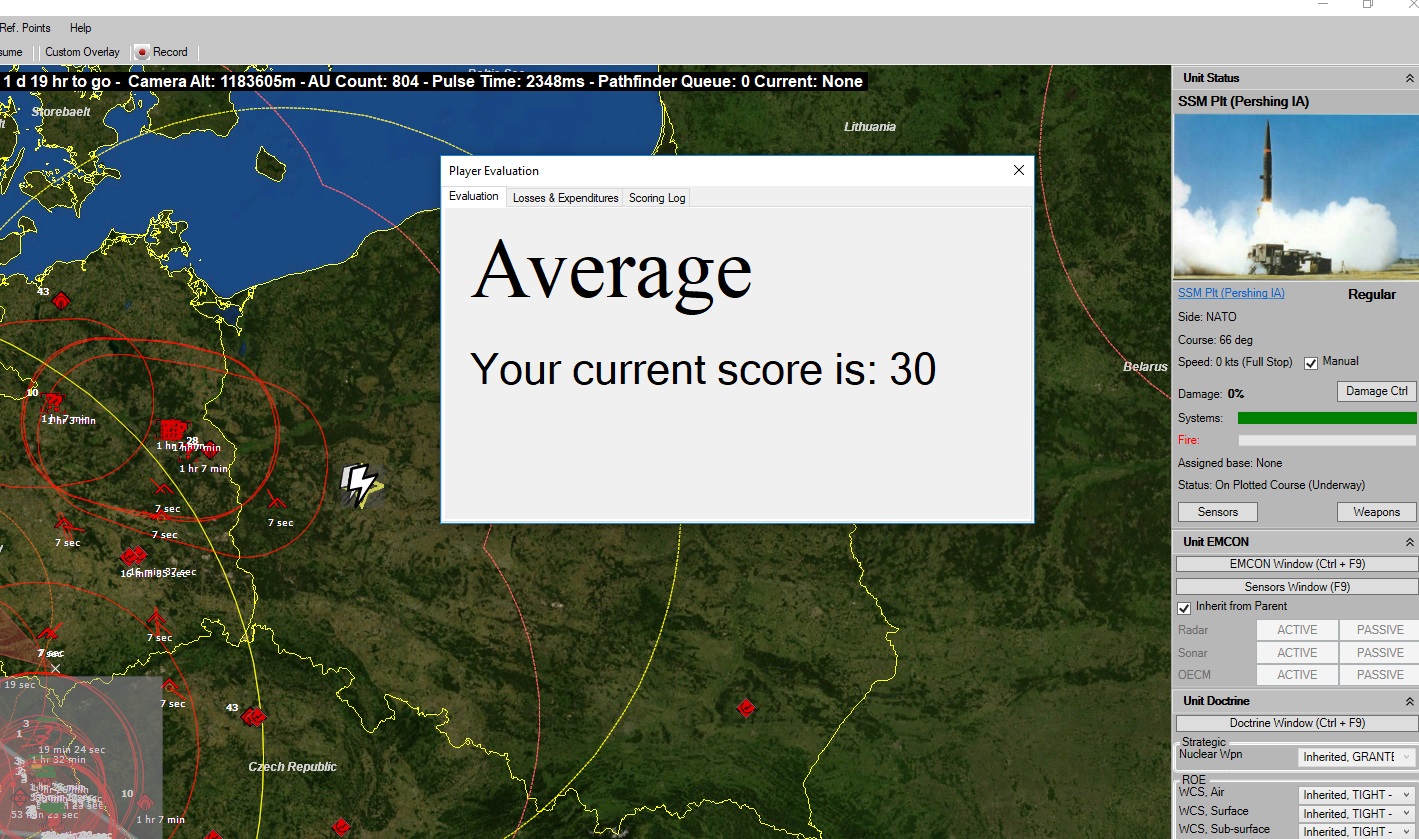Open the Damage Ctrl window
Screen dimensions: 1419x839
click(x=1376, y=391)
